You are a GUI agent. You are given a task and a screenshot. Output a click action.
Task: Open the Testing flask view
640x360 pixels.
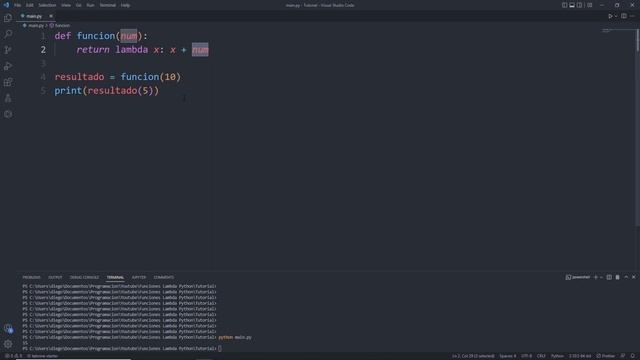coord(8,98)
